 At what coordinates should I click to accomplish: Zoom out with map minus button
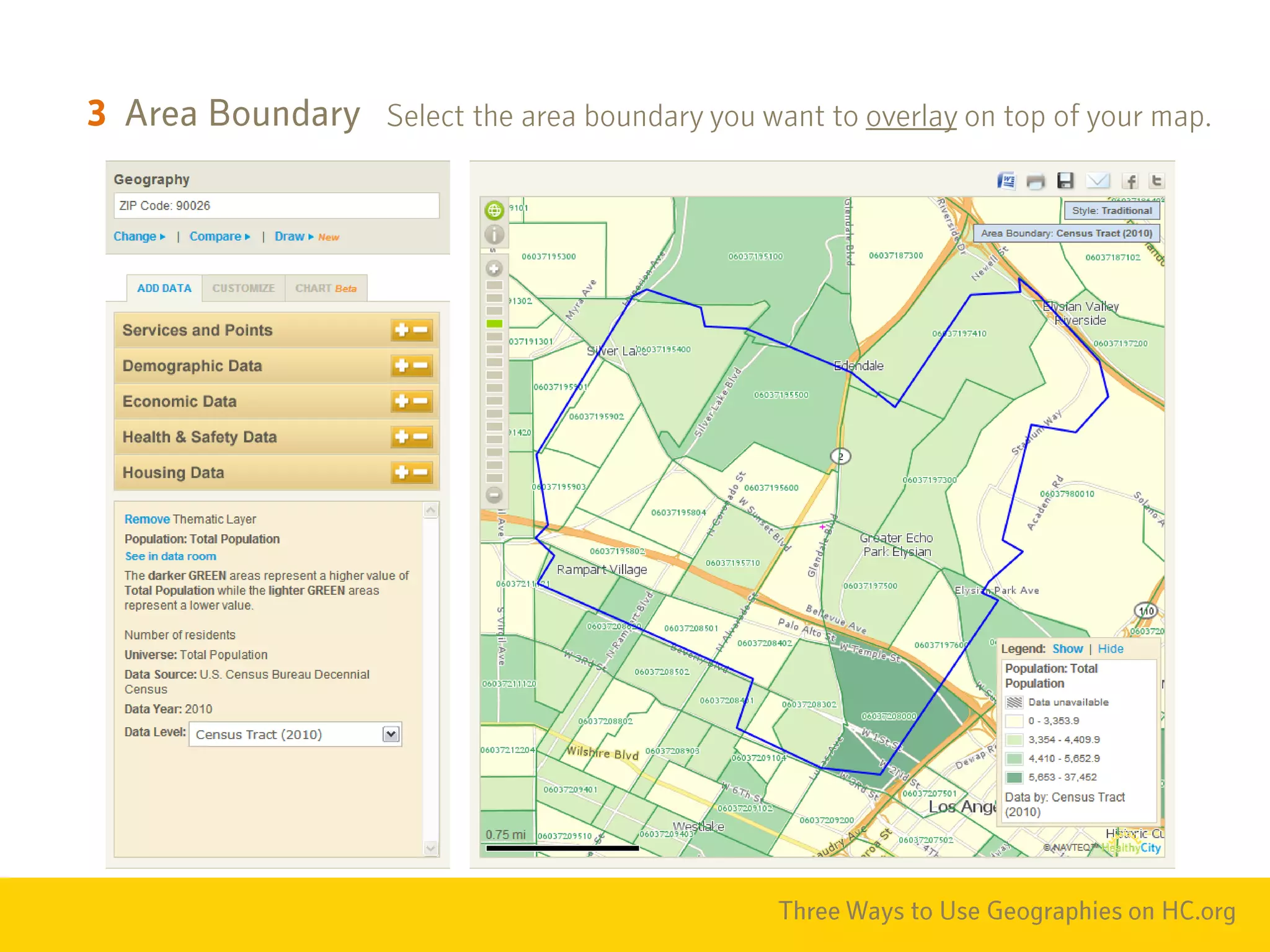(494, 495)
